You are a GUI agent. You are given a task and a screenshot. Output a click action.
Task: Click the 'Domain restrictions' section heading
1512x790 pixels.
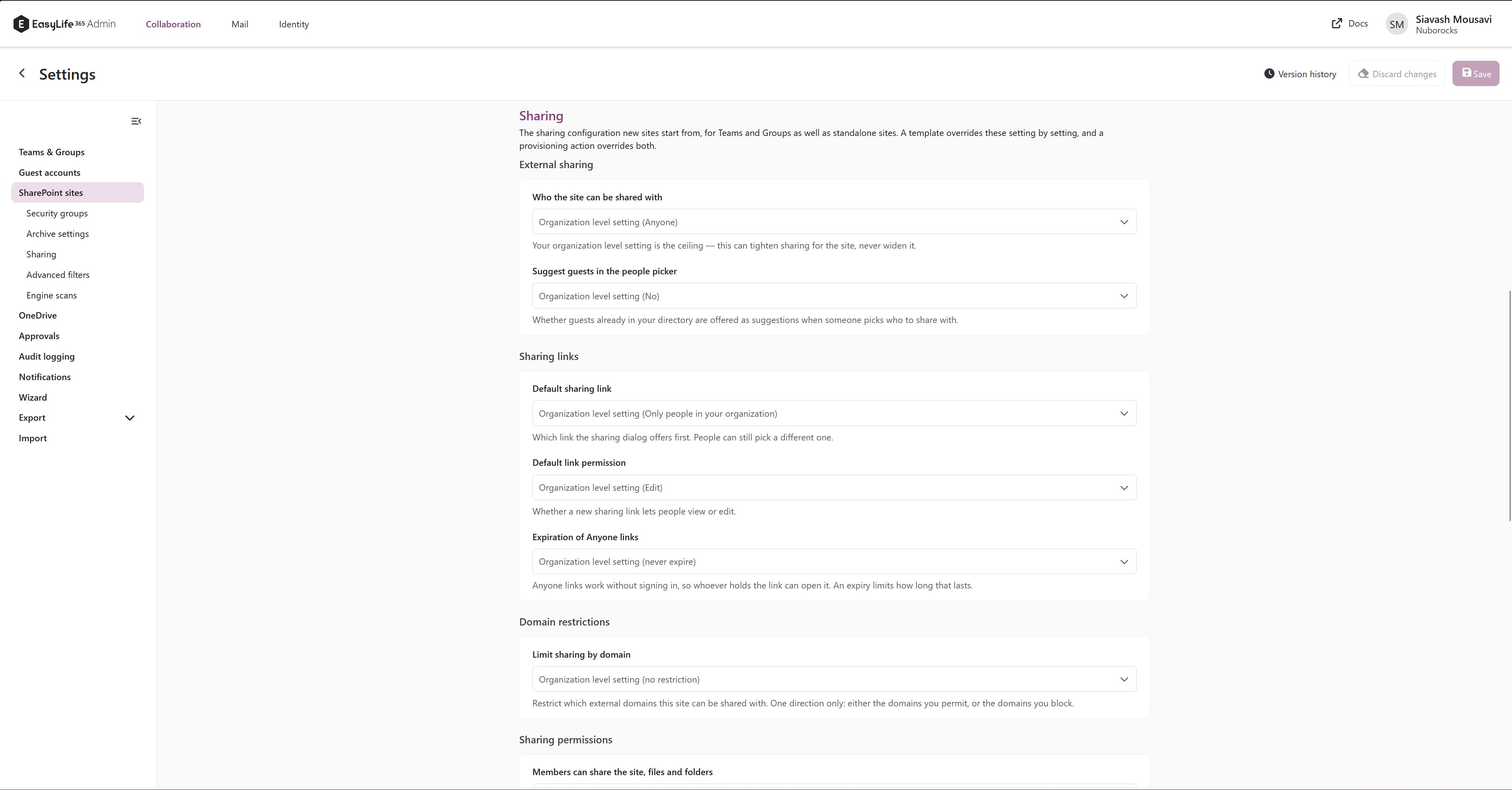click(x=564, y=621)
